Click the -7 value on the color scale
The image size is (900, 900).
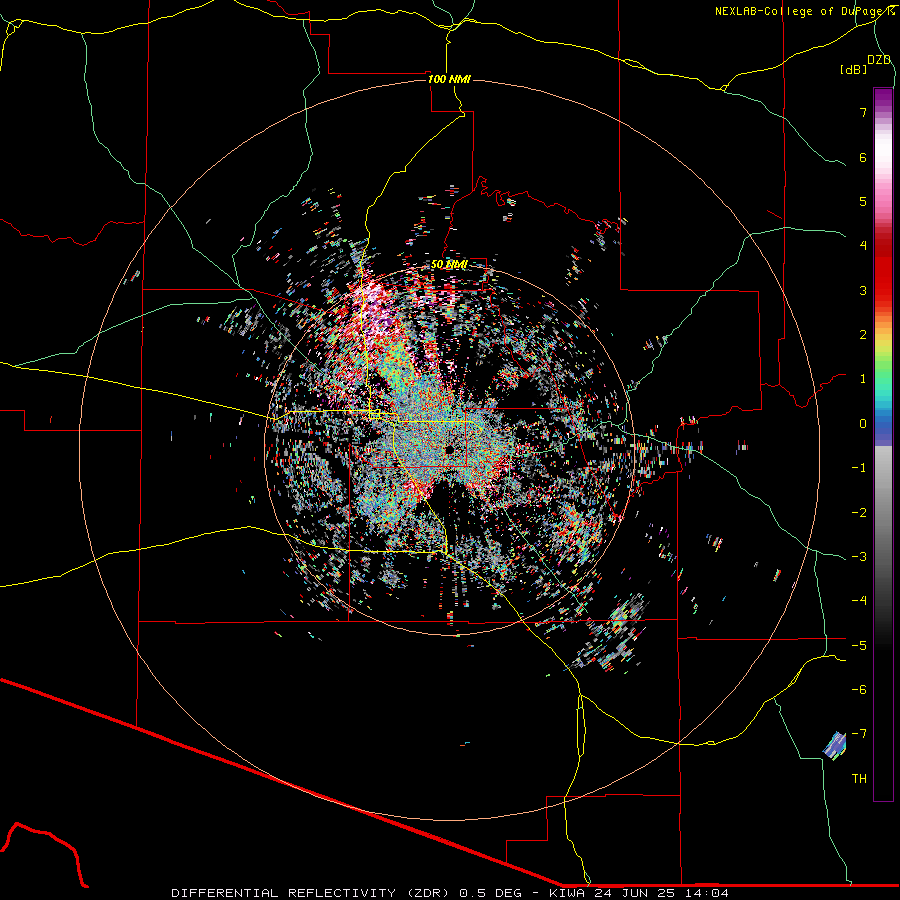(x=859, y=733)
